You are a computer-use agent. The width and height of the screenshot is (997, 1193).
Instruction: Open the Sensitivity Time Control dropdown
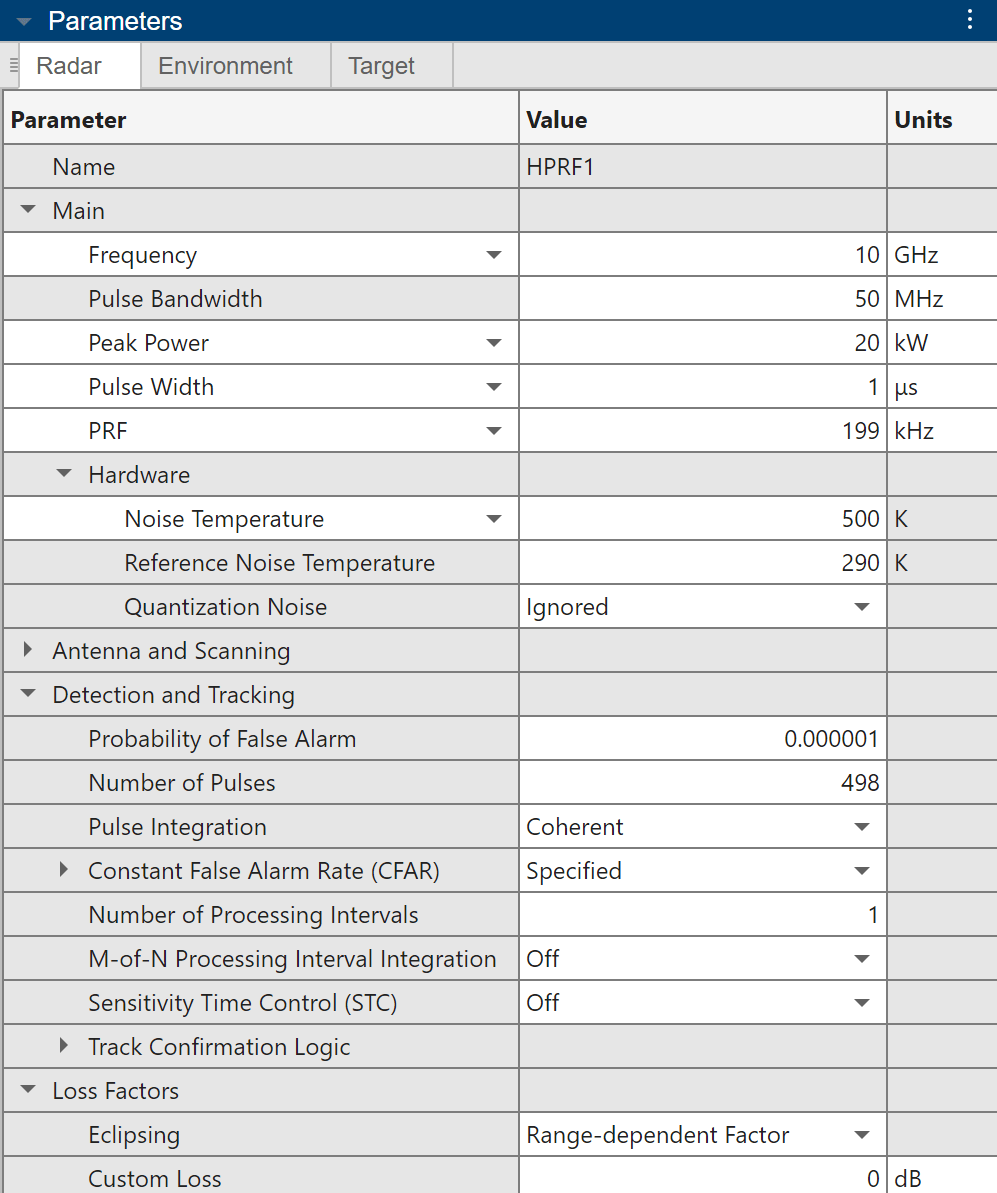point(861,1003)
